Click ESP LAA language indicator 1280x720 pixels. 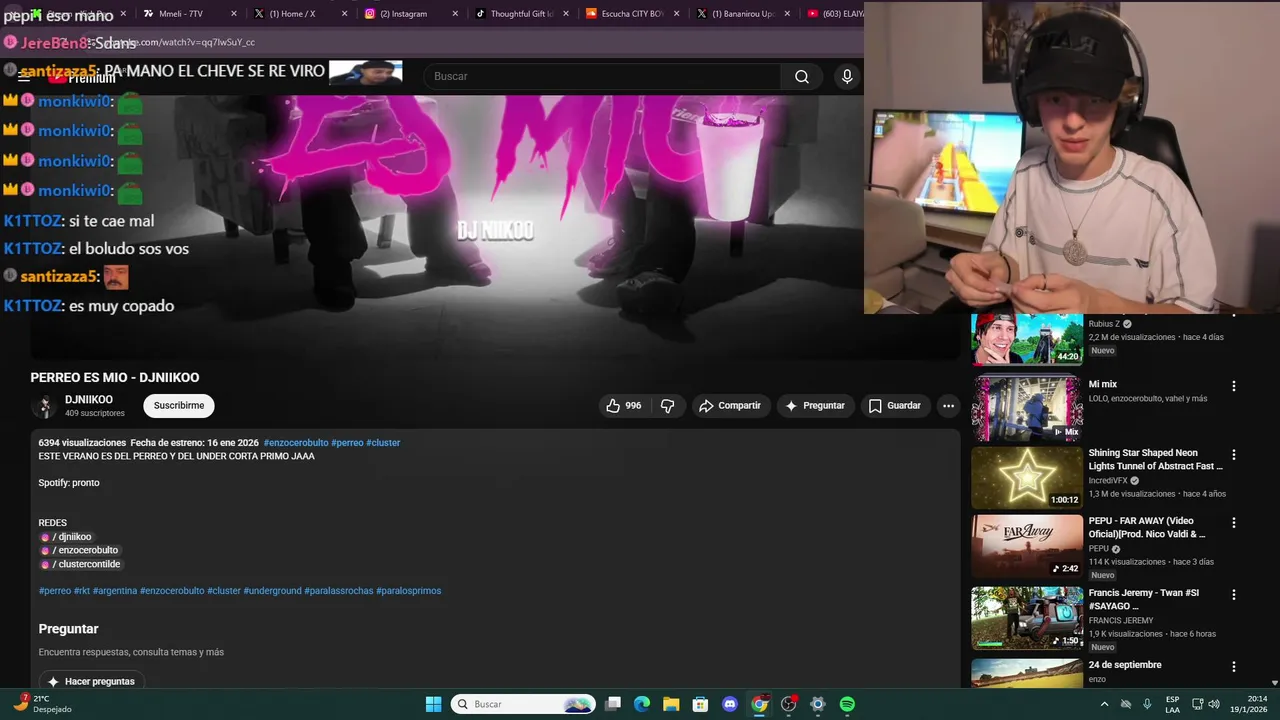[x=1172, y=704]
